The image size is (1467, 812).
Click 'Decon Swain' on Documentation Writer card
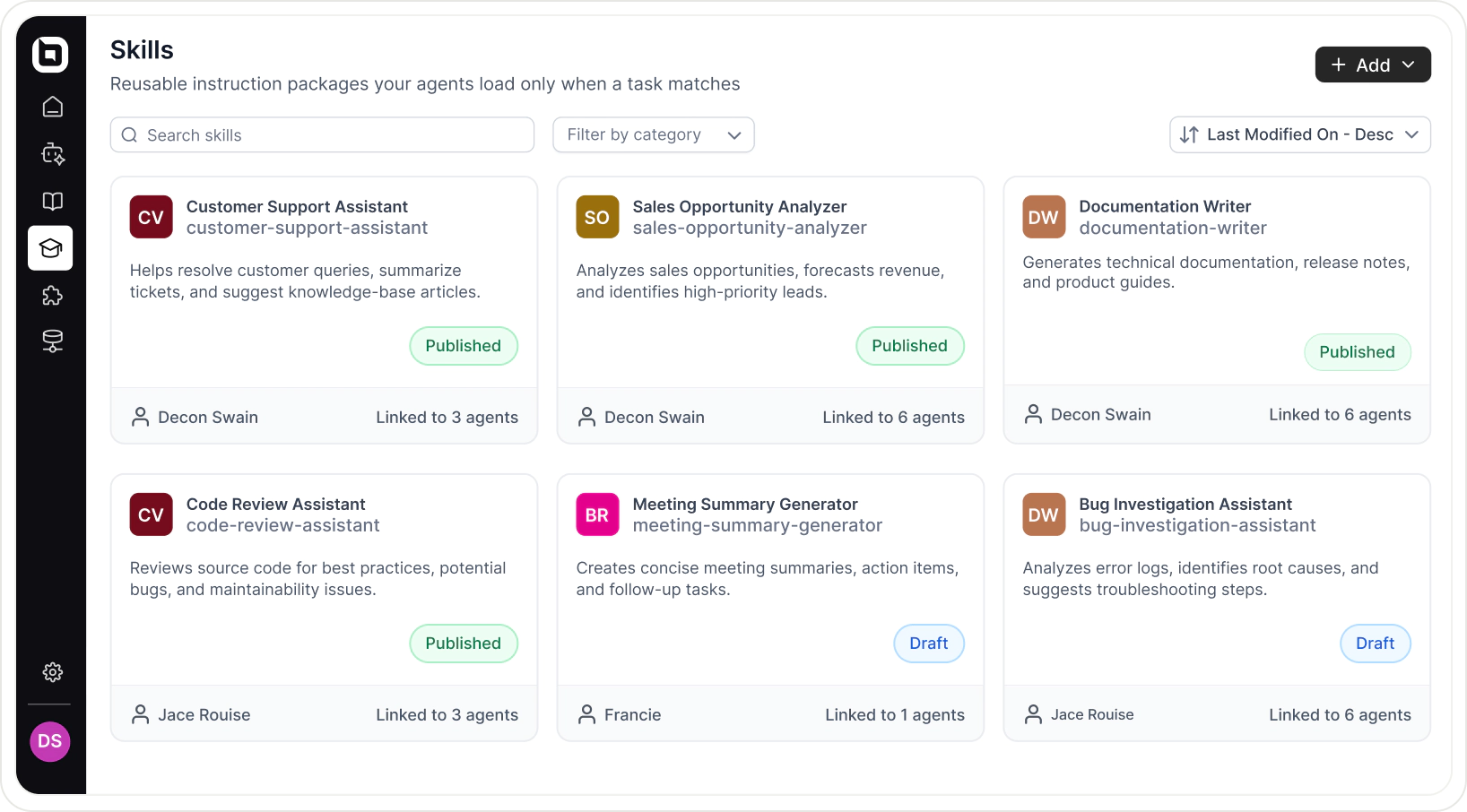tap(1101, 415)
